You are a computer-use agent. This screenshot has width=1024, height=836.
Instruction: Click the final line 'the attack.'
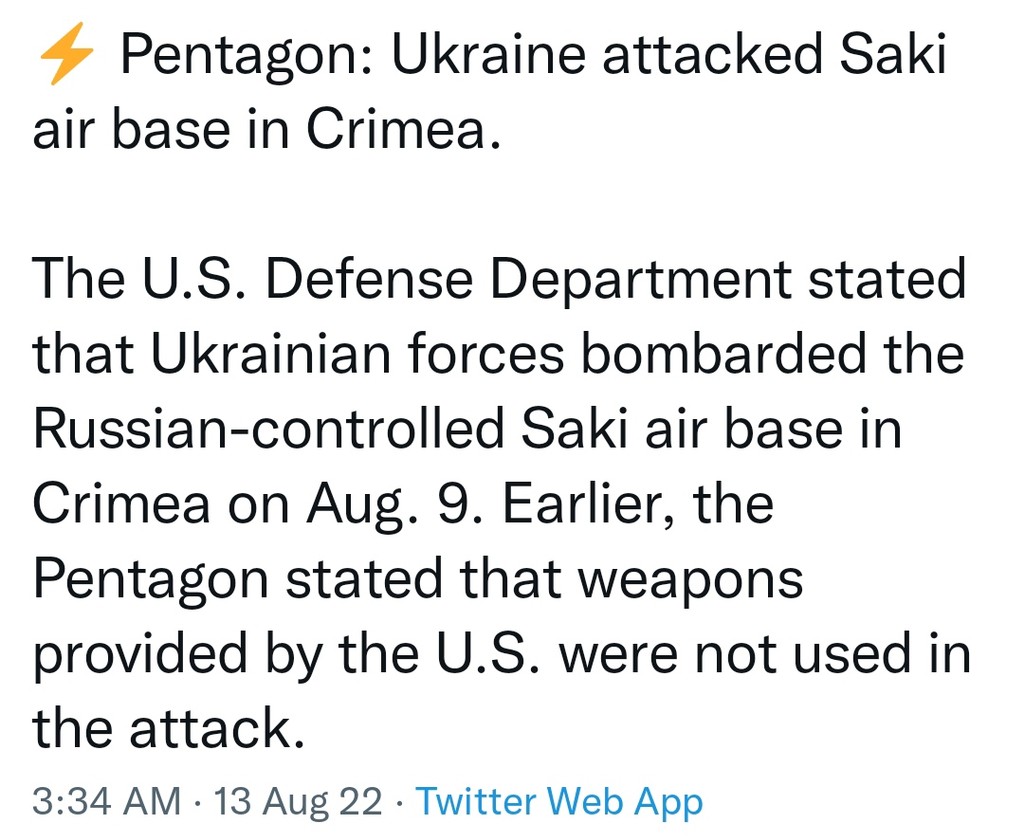168,728
